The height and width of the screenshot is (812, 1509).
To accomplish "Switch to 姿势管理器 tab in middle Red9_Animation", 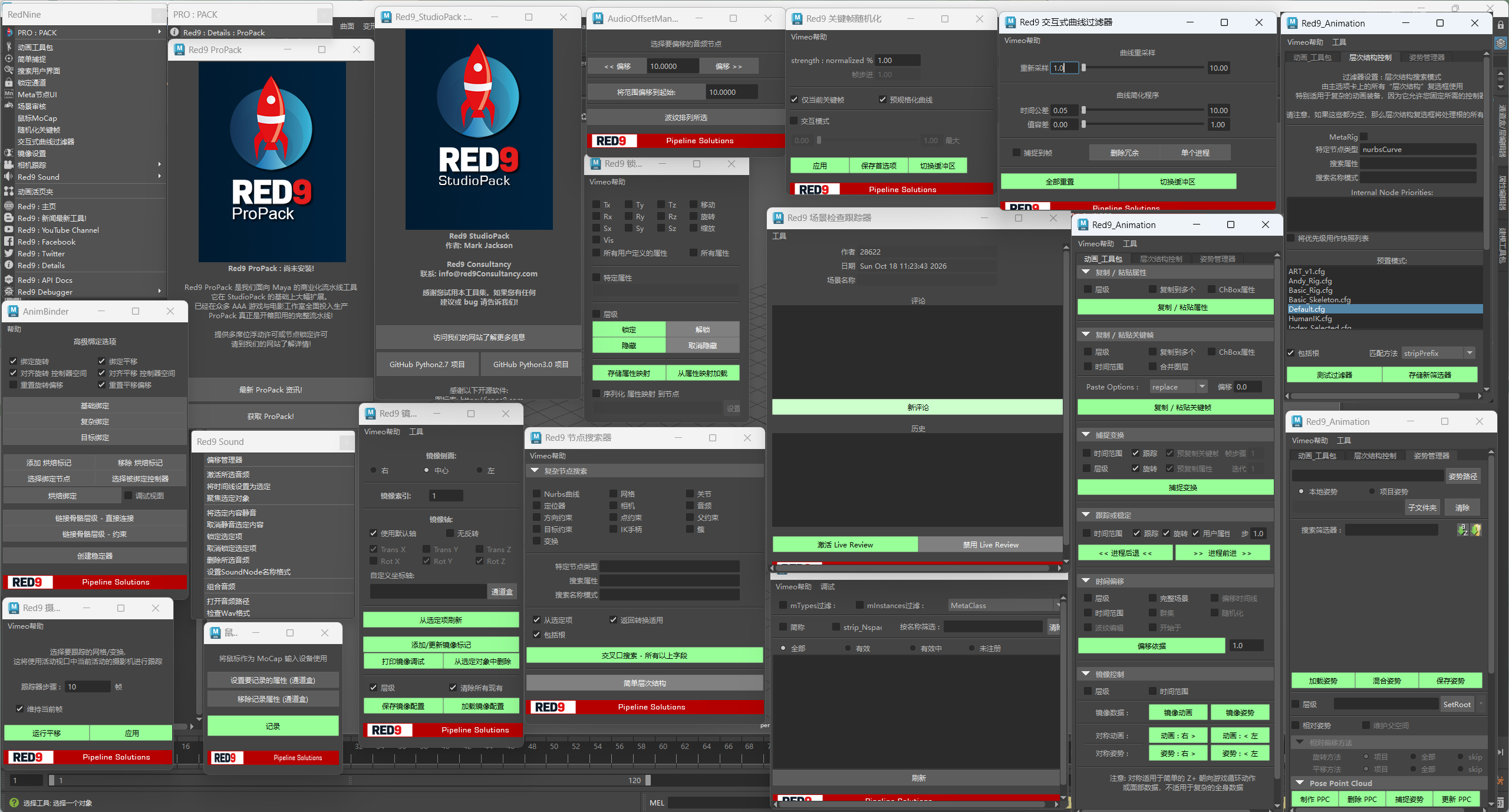I will coord(1217,259).
